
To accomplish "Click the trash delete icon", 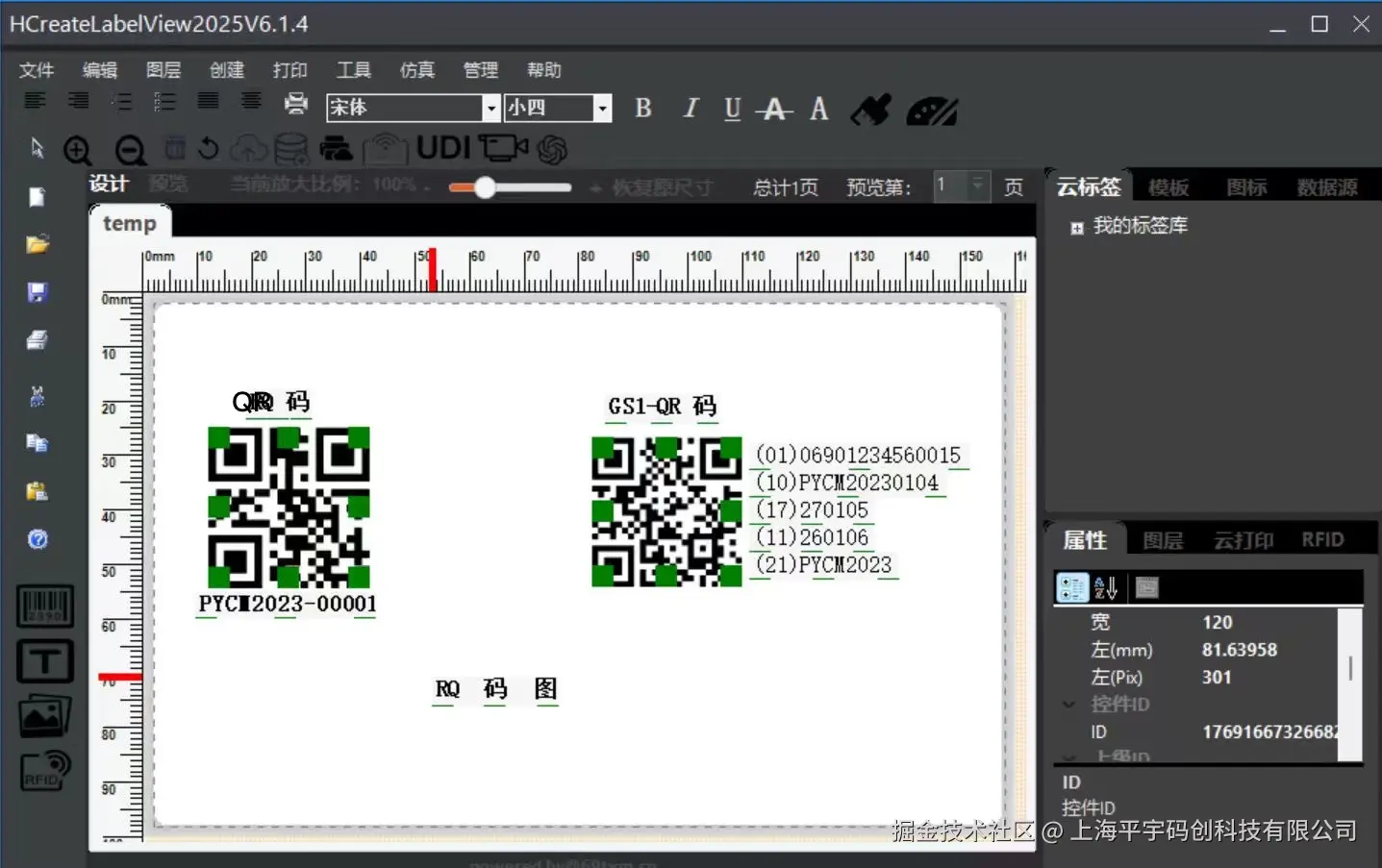I will (x=175, y=148).
